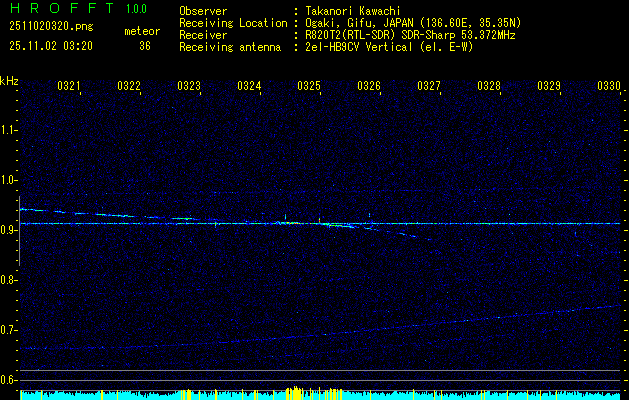Select the 0327 time label
Image resolution: width=629 pixels, height=400 pixels.
[x=429, y=87]
